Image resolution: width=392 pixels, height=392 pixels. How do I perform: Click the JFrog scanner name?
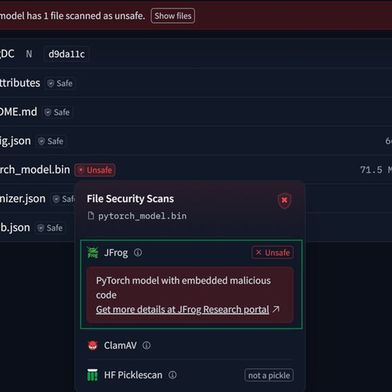pos(116,253)
